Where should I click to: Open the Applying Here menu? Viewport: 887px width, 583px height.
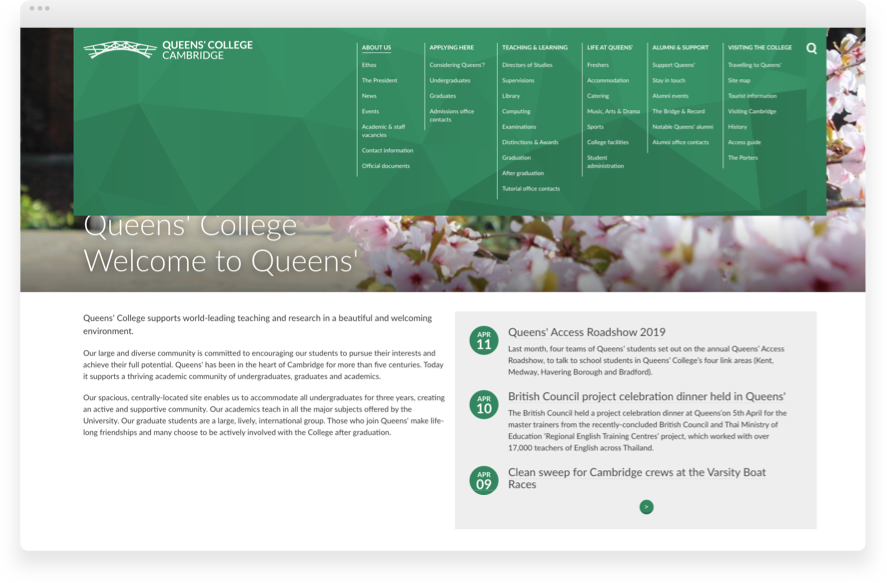point(451,47)
